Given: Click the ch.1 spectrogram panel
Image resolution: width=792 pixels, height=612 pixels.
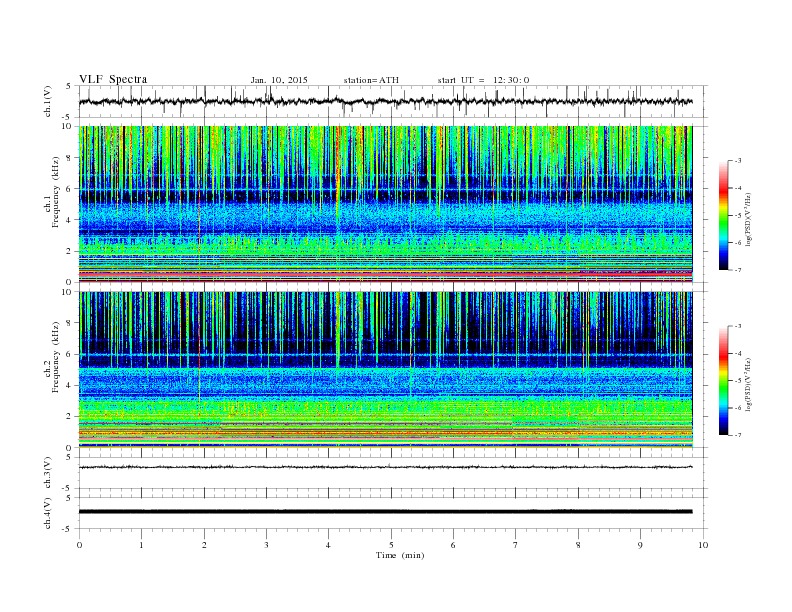Looking at the screenshot, I should tap(385, 204).
